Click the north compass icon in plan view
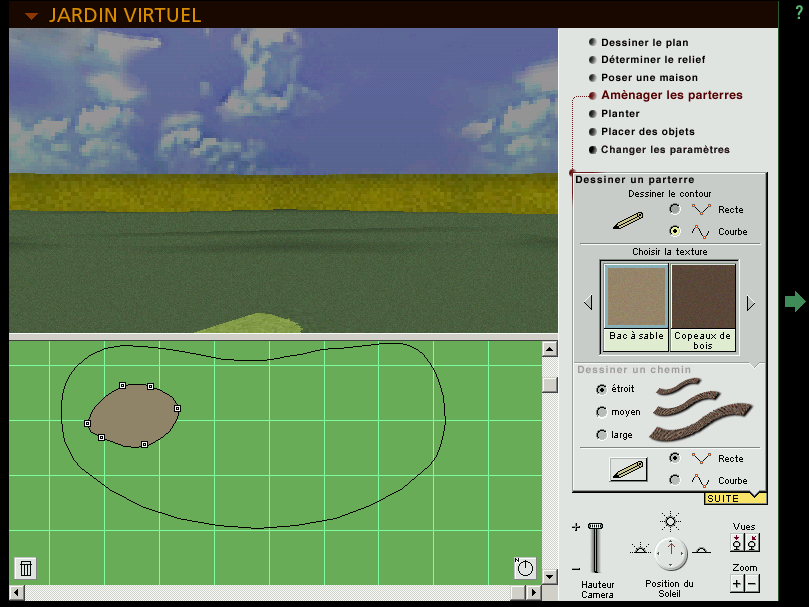809x607 pixels. coord(525,568)
